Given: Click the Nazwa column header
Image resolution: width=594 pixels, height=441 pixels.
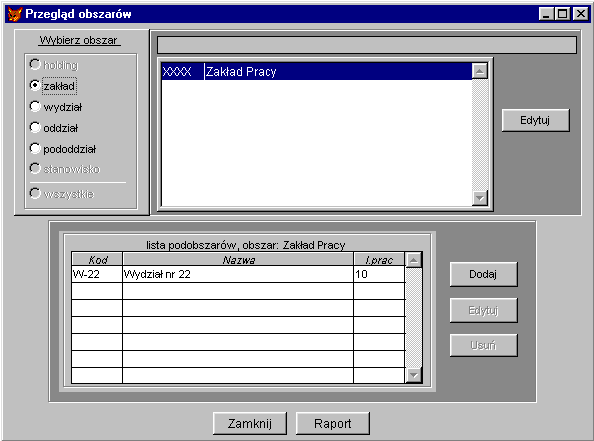Looking at the screenshot, I should [x=238, y=260].
